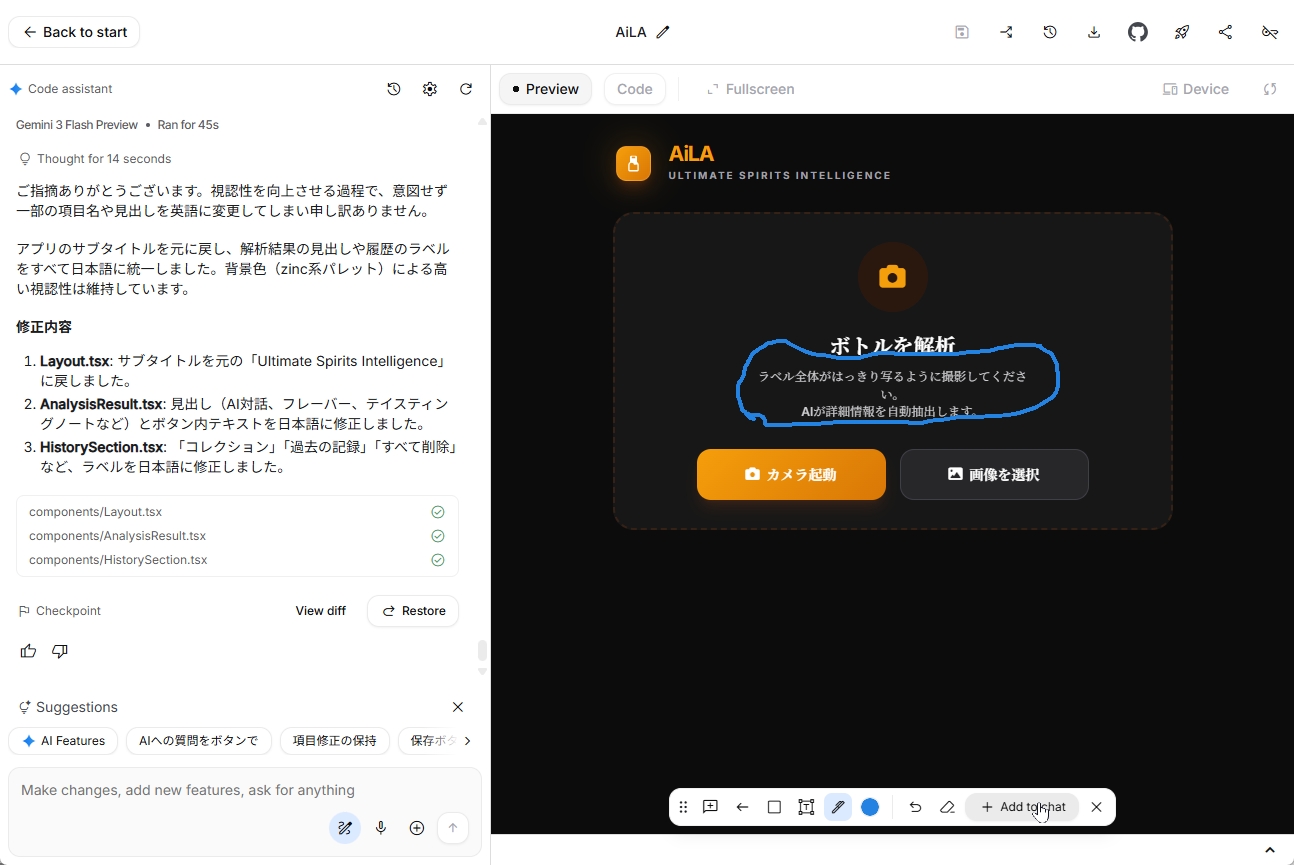This screenshot has width=1294, height=865.
Task: Click the plus icon to add attachments
Action: (417, 828)
